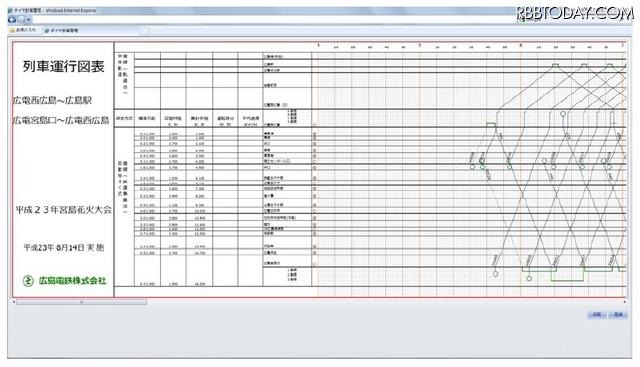Screen dimensions: 640x367
Task: Open the recent pages dropdown arrow
Action: (x=29, y=20)
